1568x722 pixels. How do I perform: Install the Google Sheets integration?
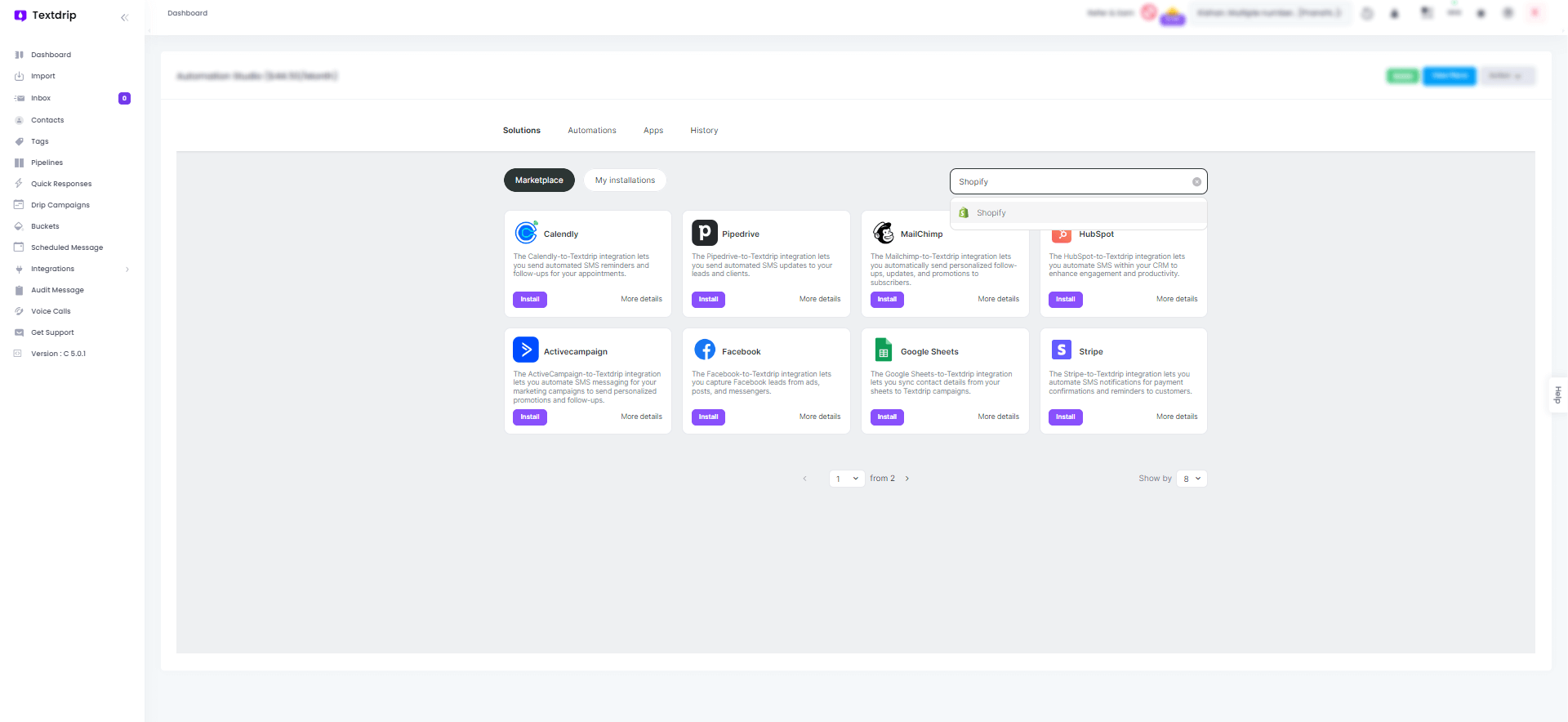click(x=887, y=417)
